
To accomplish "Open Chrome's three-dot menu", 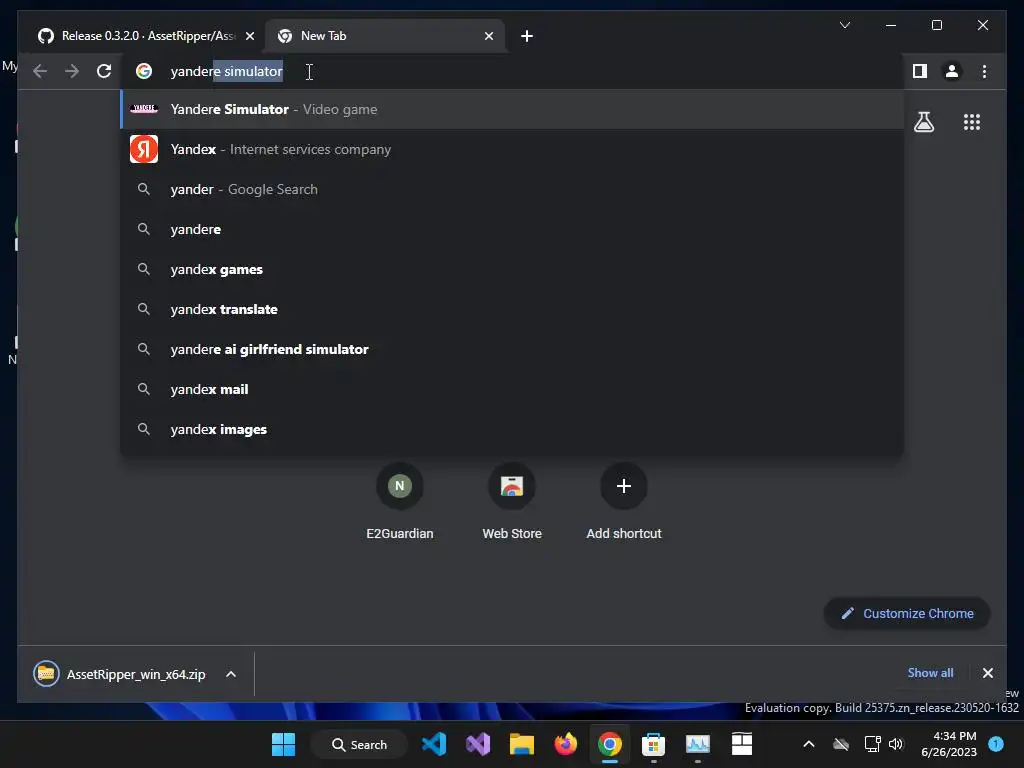I will [x=984, y=71].
